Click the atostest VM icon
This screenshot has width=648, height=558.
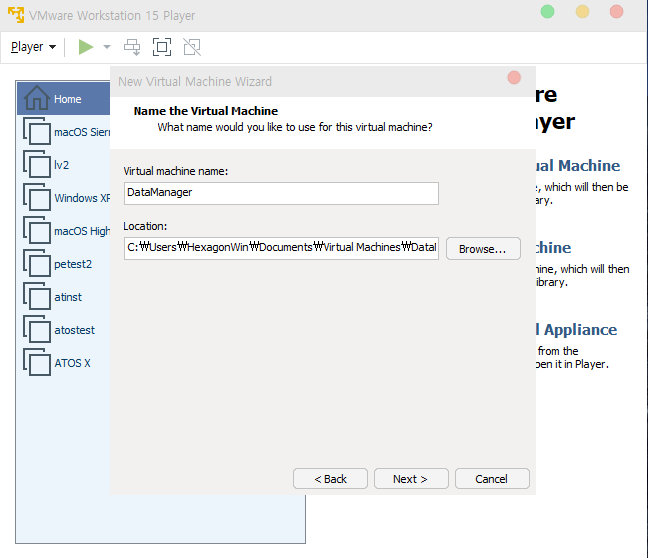tap(37, 329)
